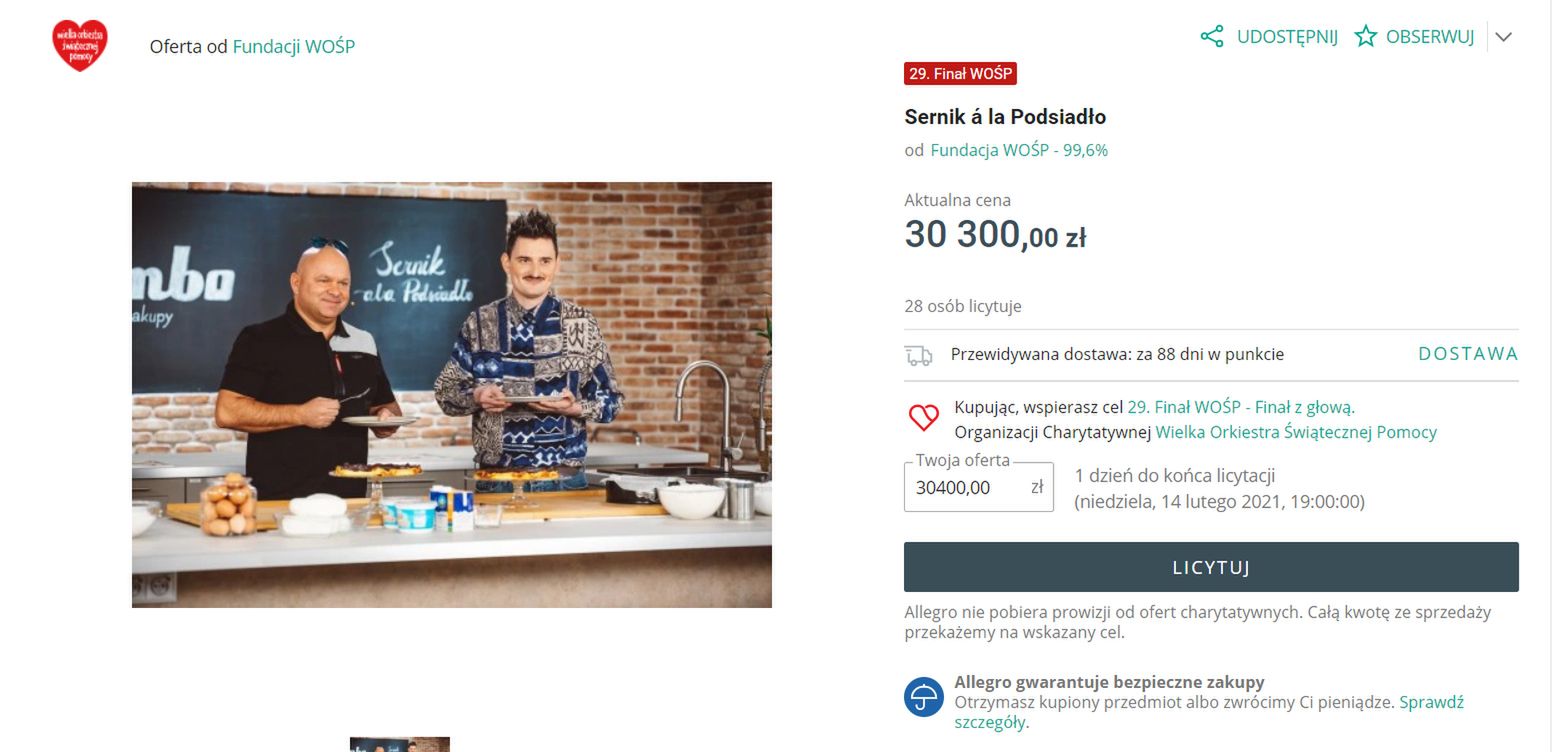This screenshot has height=752, width=1552.
Task: Click the OBSERWUJ watch text
Action: point(1430,37)
